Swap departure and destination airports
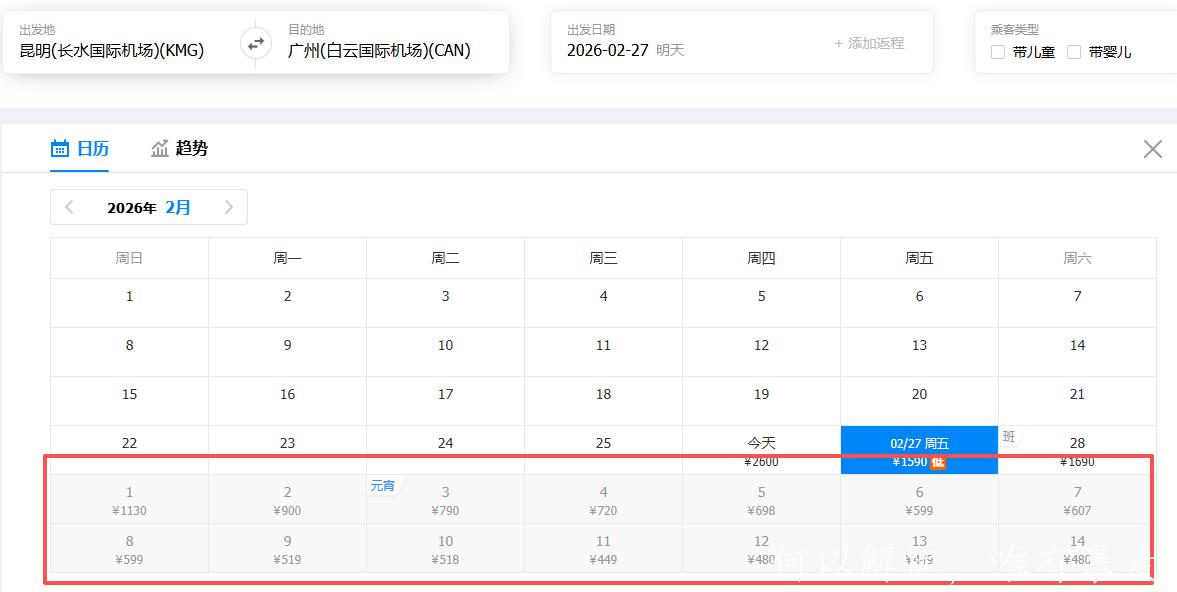This screenshot has height=592, width=1177. (256, 43)
